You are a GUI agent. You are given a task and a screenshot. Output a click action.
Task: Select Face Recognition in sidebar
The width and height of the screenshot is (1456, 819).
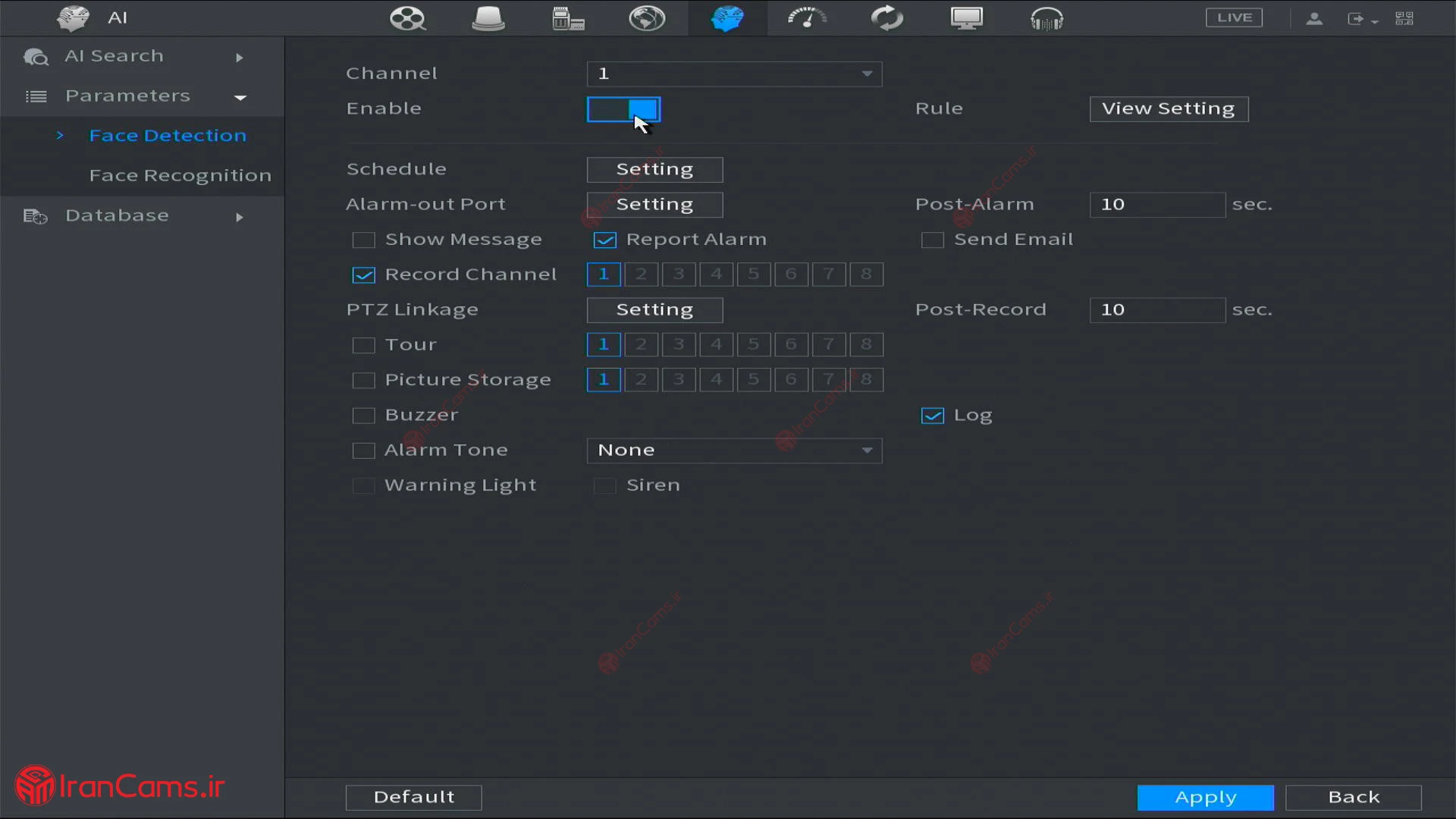(x=180, y=176)
